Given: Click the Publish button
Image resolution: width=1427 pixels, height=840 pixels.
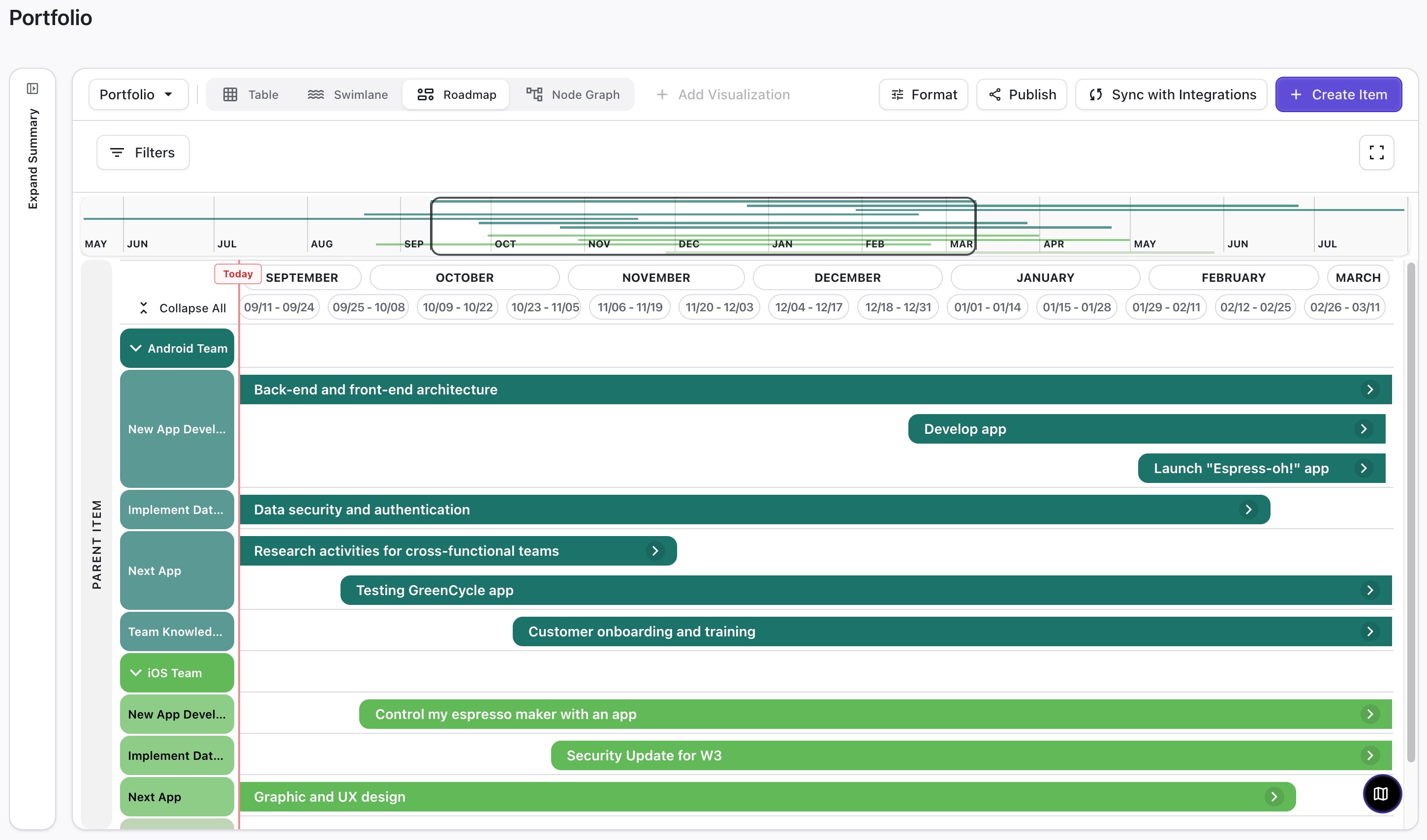Looking at the screenshot, I should pyautogui.click(x=1022, y=94).
